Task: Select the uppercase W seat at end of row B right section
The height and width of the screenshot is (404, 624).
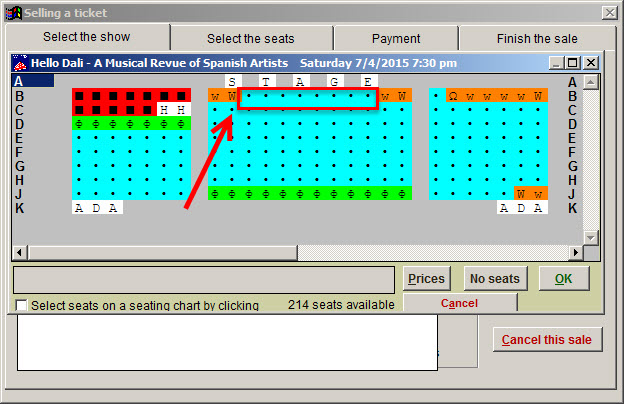Action: (x=538, y=96)
